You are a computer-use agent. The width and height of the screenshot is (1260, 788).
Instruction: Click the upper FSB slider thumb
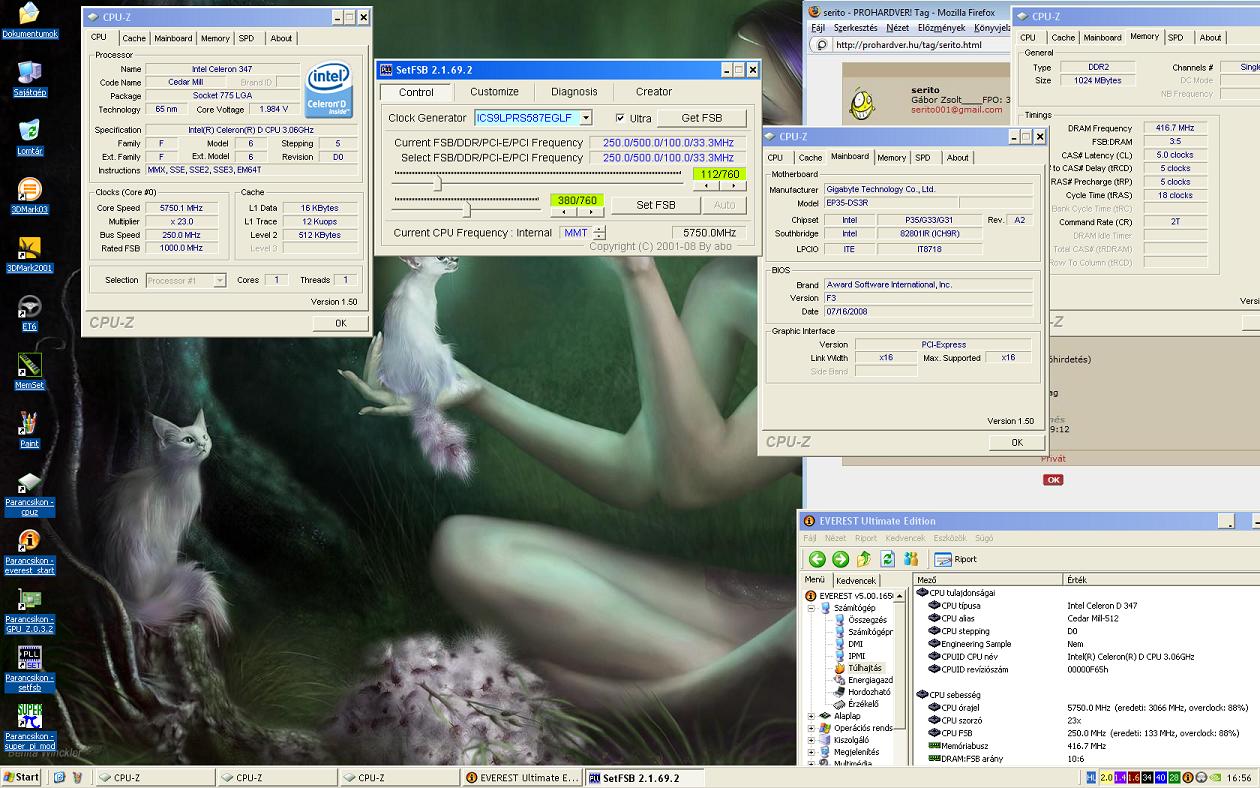pyautogui.click(x=438, y=182)
